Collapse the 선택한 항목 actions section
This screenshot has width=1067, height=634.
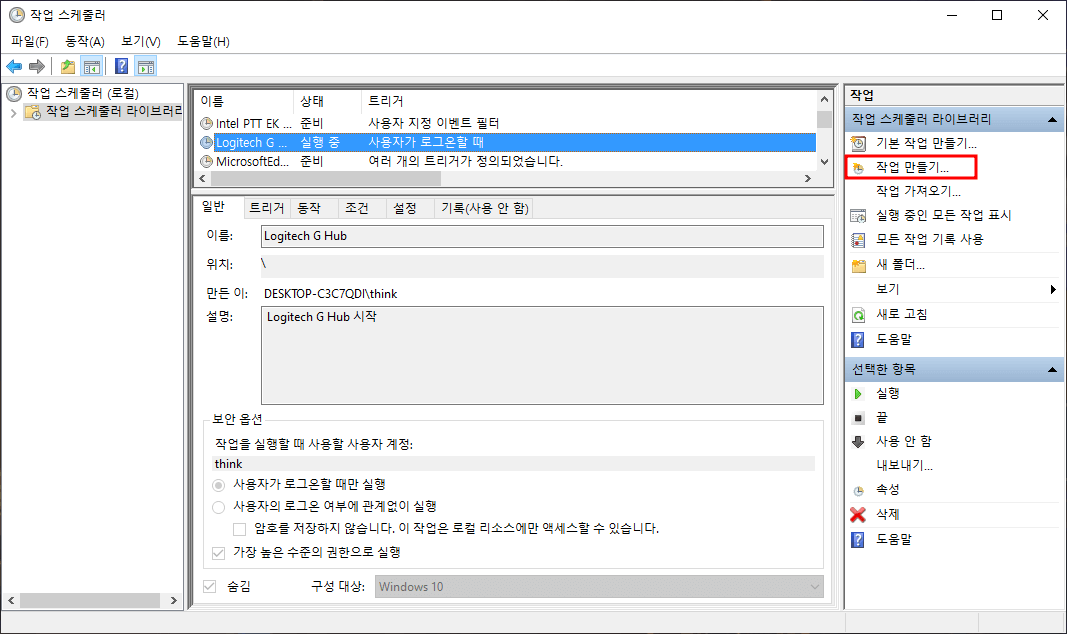point(1052,370)
